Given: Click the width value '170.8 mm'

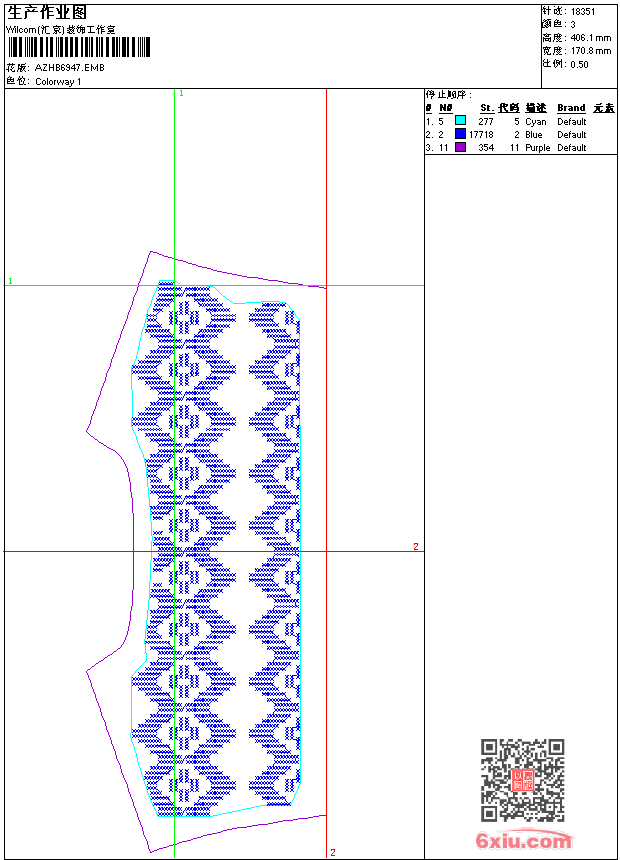Looking at the screenshot, I should pyautogui.click(x=590, y=51).
